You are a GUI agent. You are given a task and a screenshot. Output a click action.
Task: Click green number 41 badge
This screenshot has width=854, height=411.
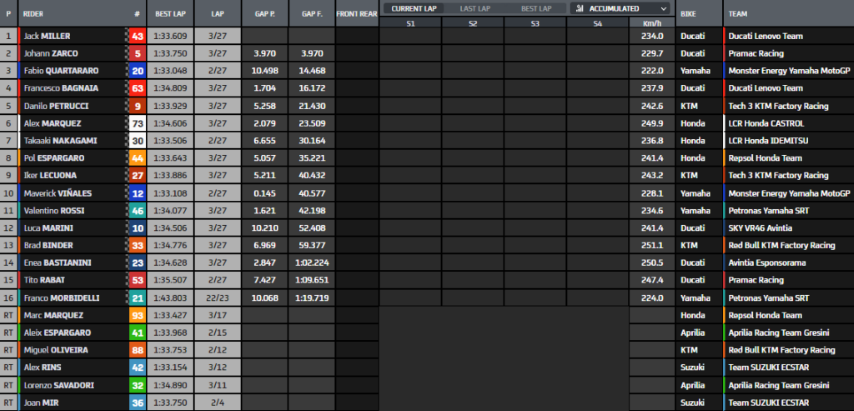click(x=137, y=333)
